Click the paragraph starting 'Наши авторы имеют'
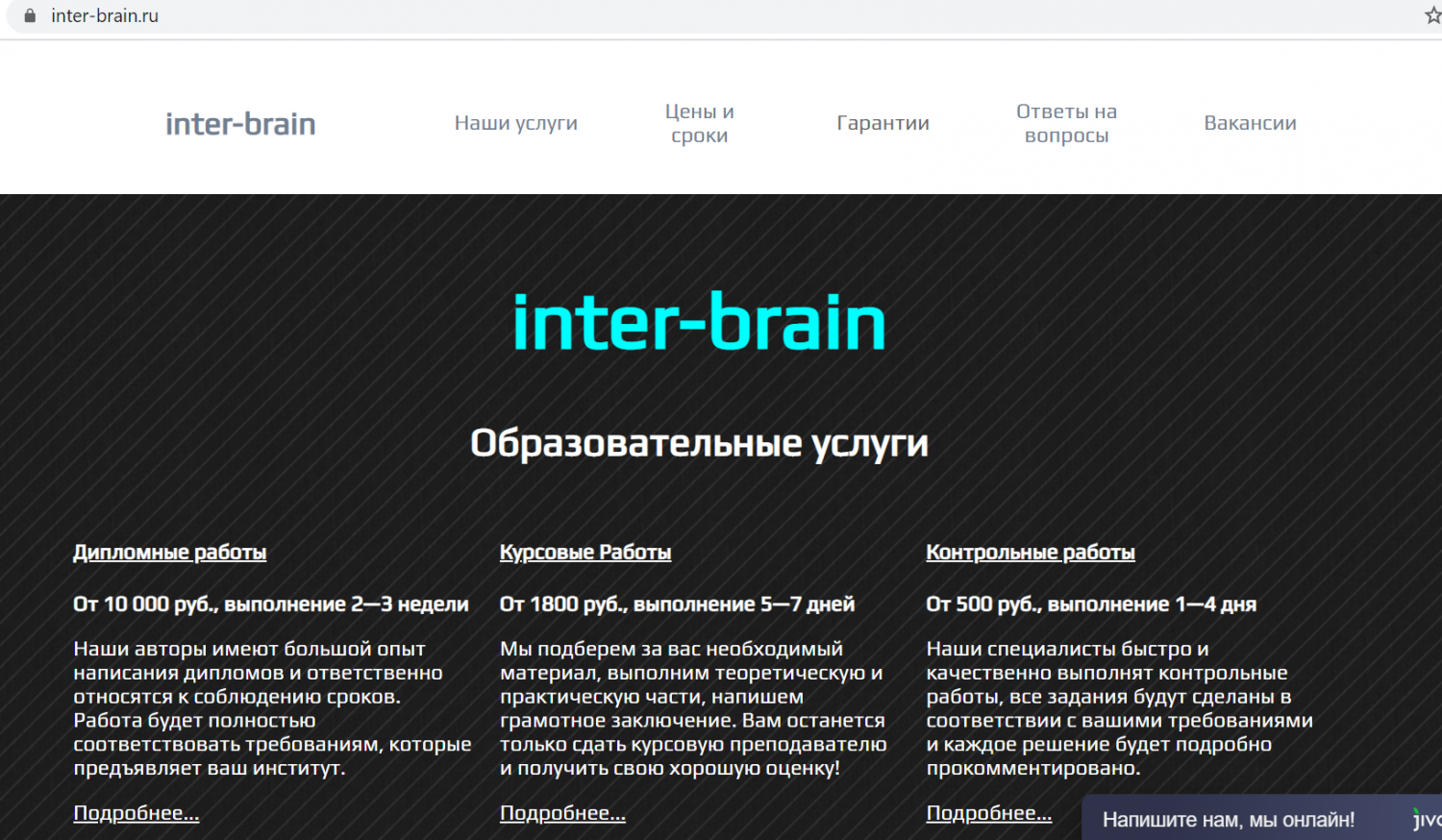 (x=272, y=708)
